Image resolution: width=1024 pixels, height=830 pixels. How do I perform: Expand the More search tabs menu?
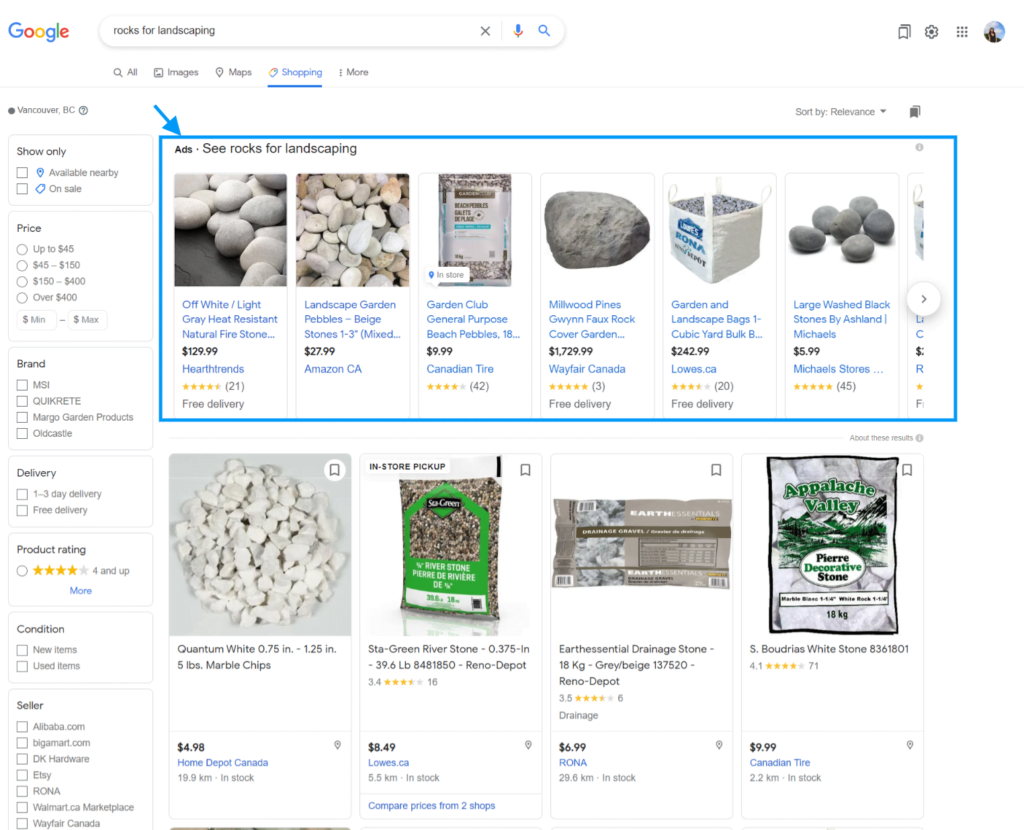click(353, 72)
